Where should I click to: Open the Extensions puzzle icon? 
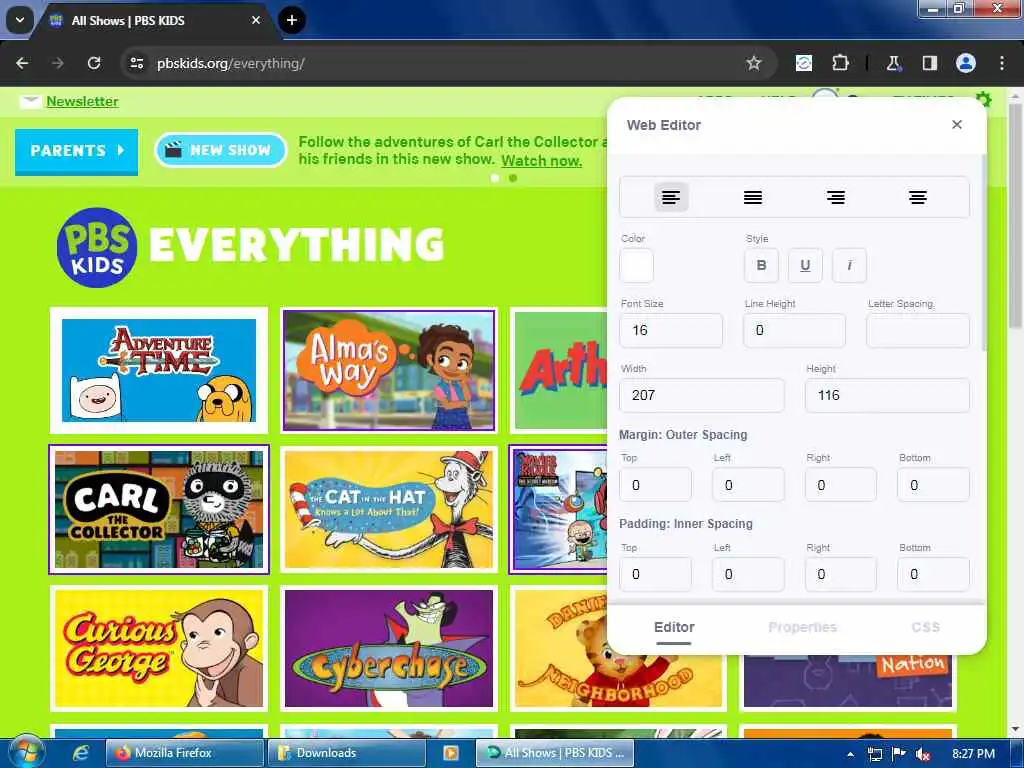click(x=840, y=63)
